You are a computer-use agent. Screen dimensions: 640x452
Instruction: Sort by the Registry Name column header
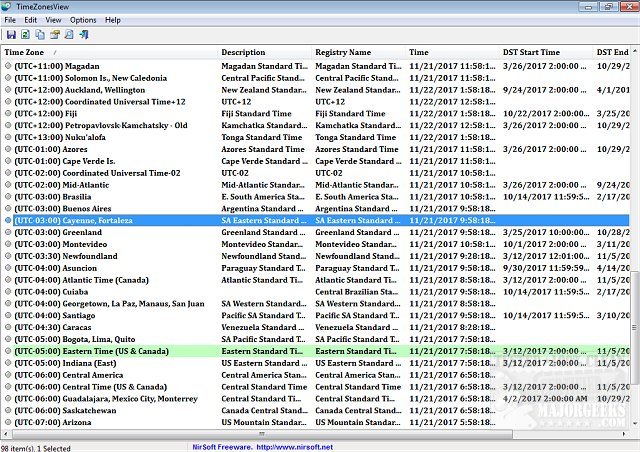coord(358,52)
